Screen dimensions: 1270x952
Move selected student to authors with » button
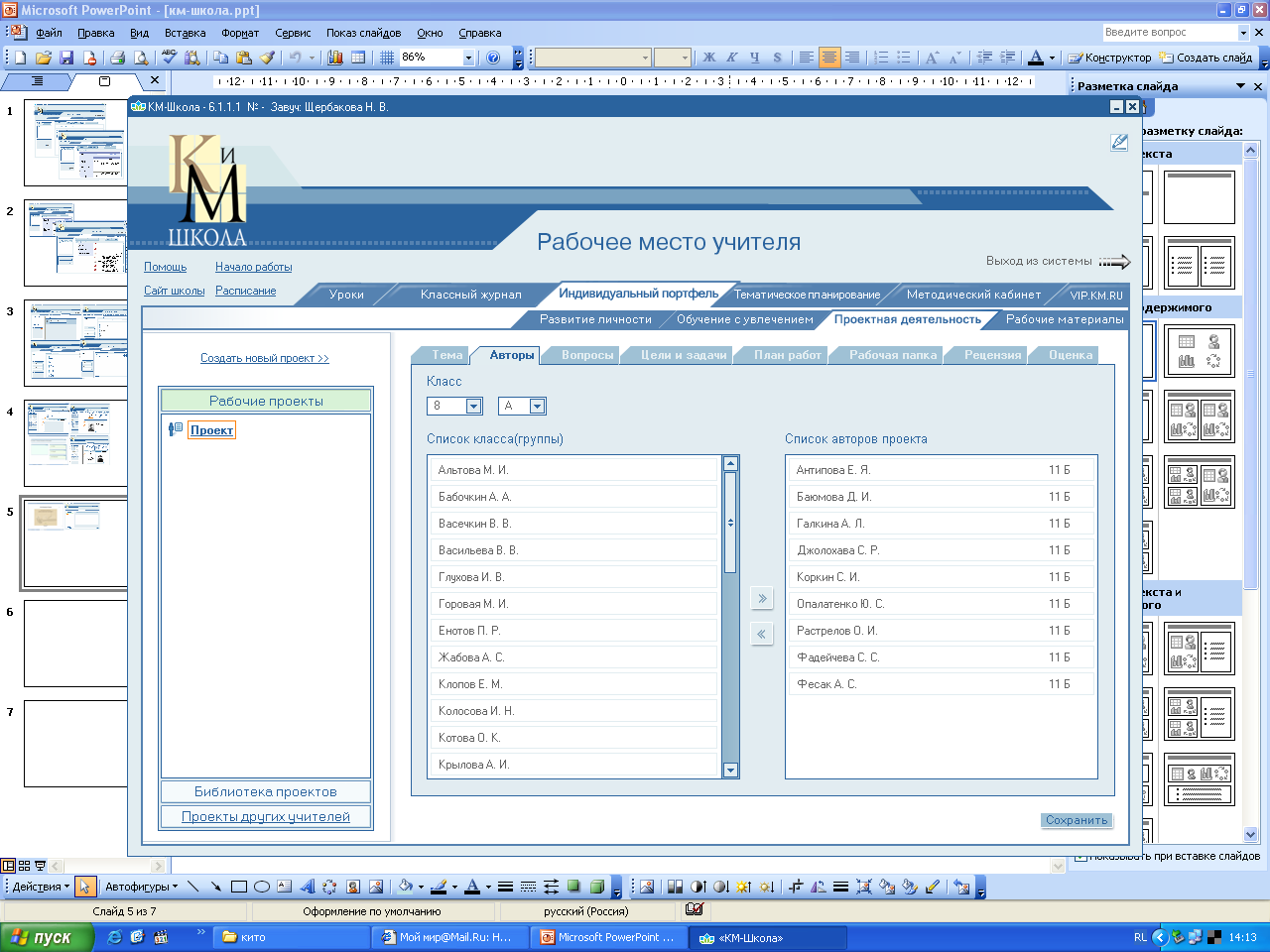[762, 598]
